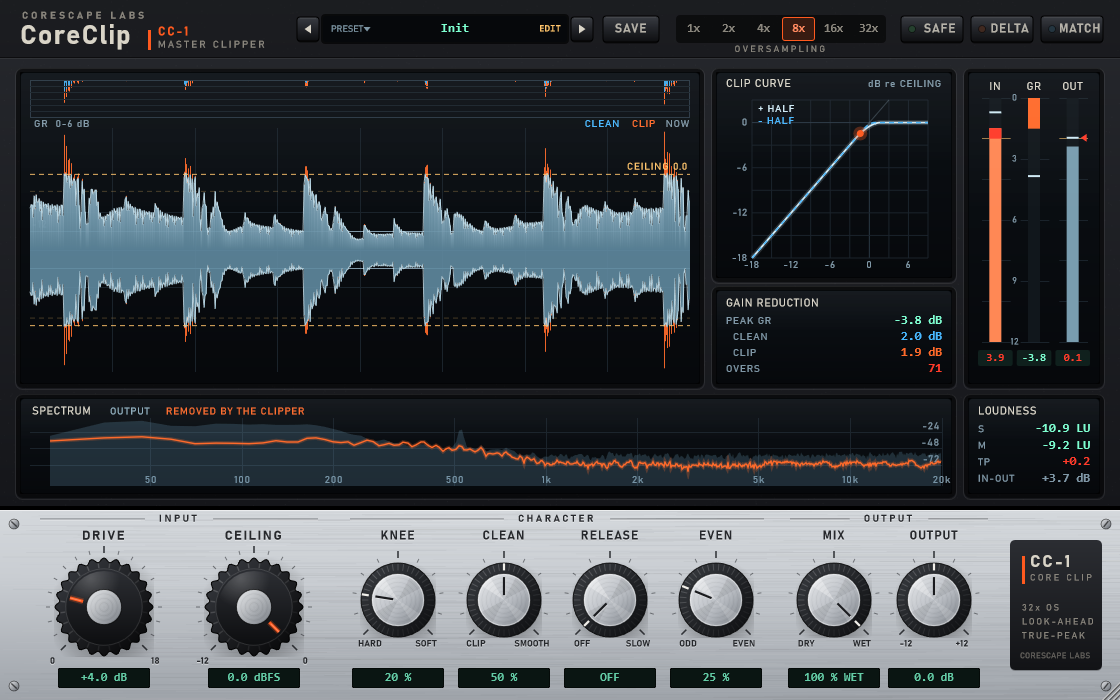This screenshot has width=1120, height=700.
Task: Click the CLEAN character knob
Action: click(504, 601)
